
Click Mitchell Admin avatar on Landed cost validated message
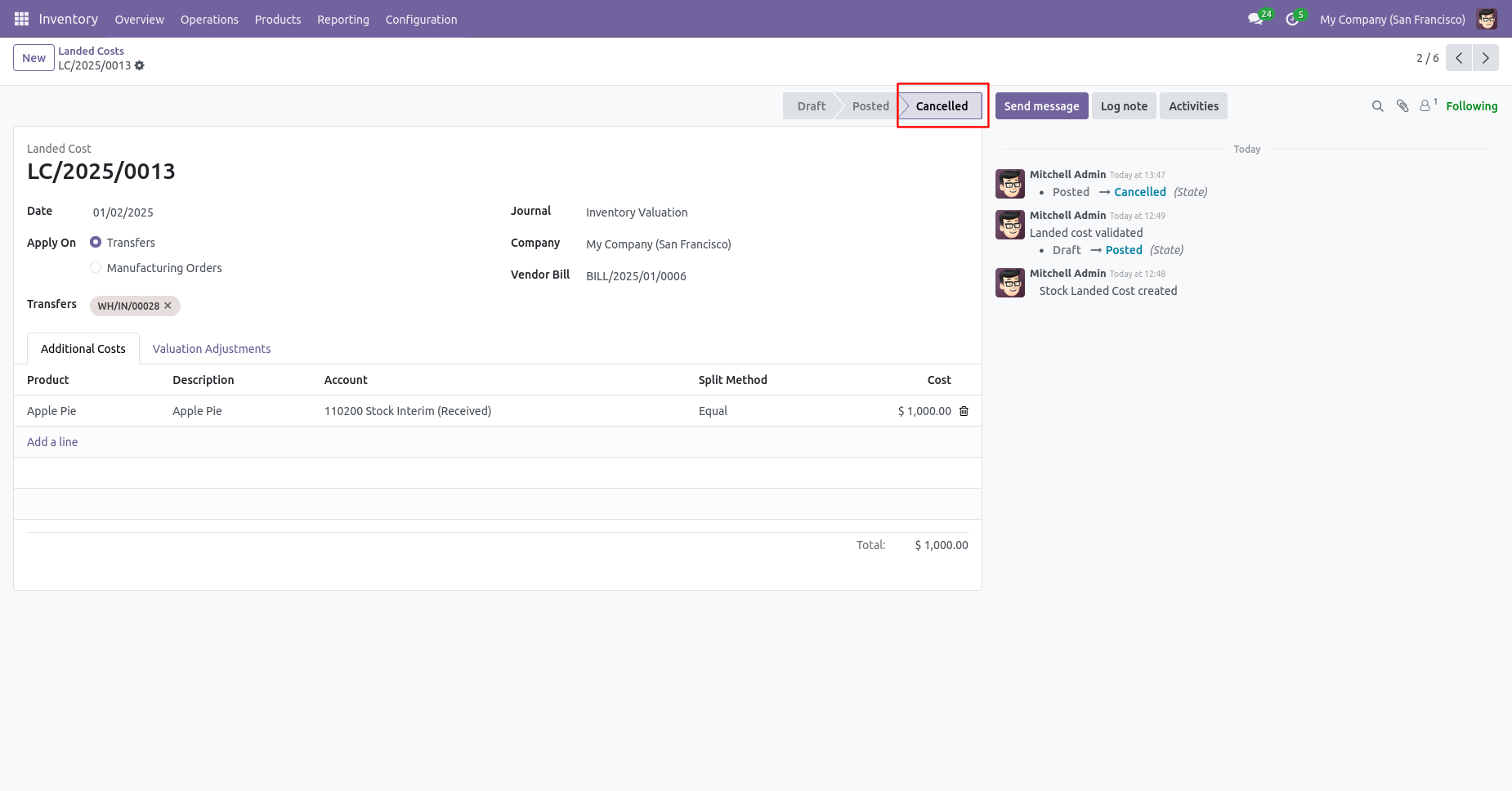coord(1010,225)
